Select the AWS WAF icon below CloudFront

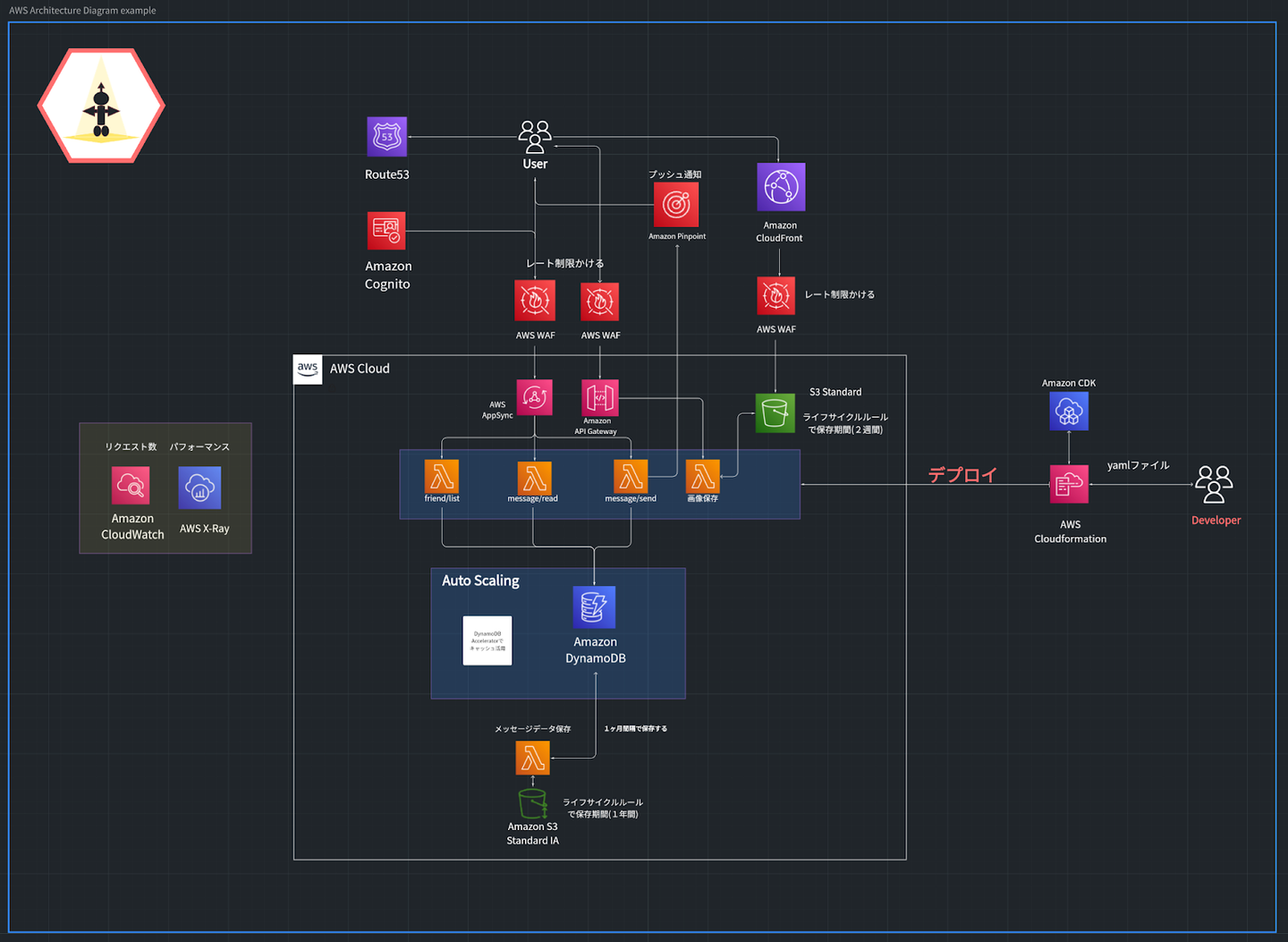pyautogui.click(x=776, y=295)
